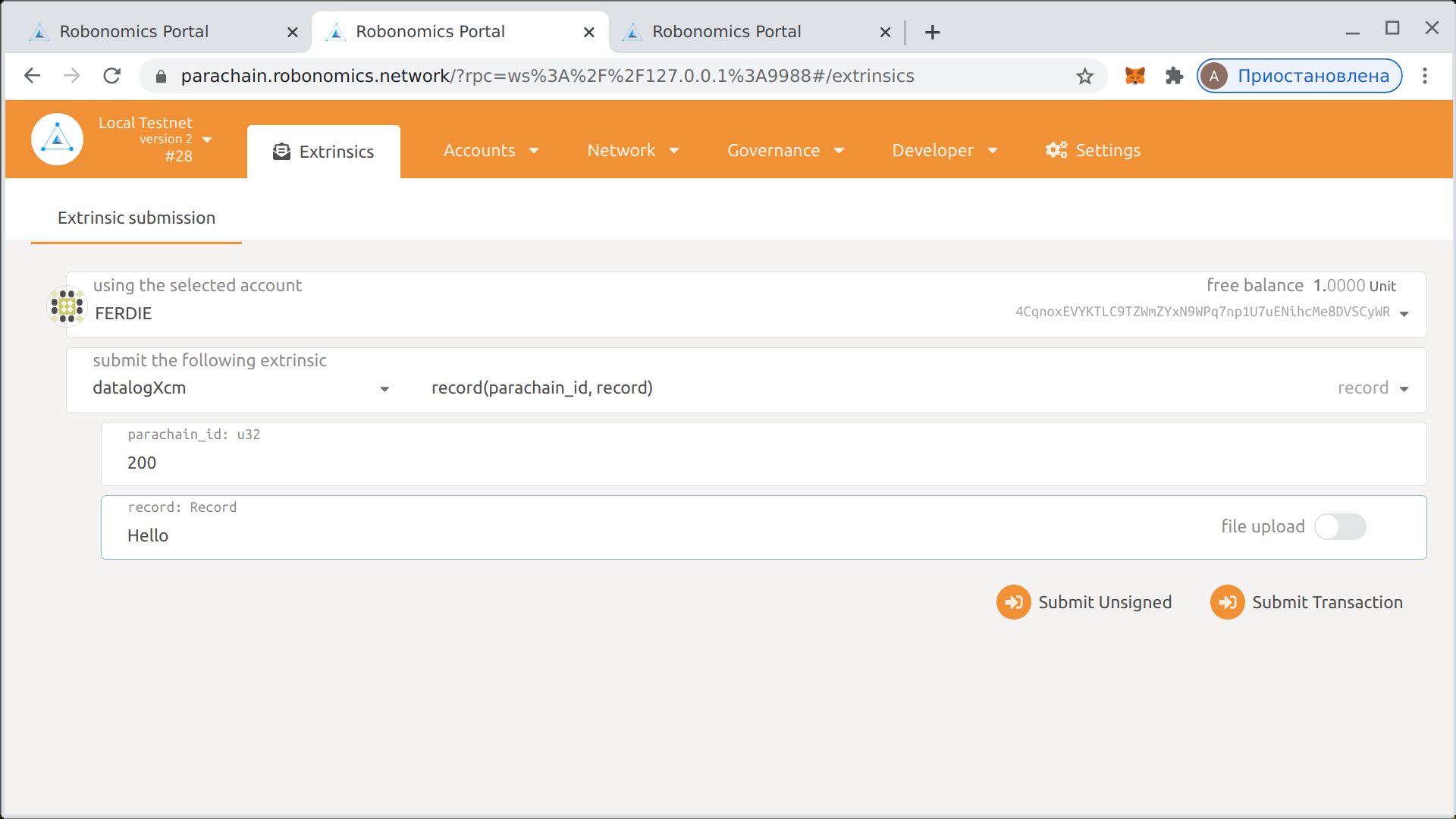Screen dimensions: 1456x819
Task: Open the Governance dropdown menu
Action: [x=786, y=150]
